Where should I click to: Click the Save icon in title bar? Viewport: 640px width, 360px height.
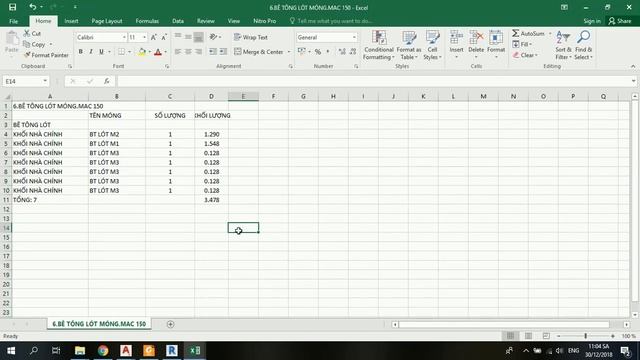(x=13, y=7)
